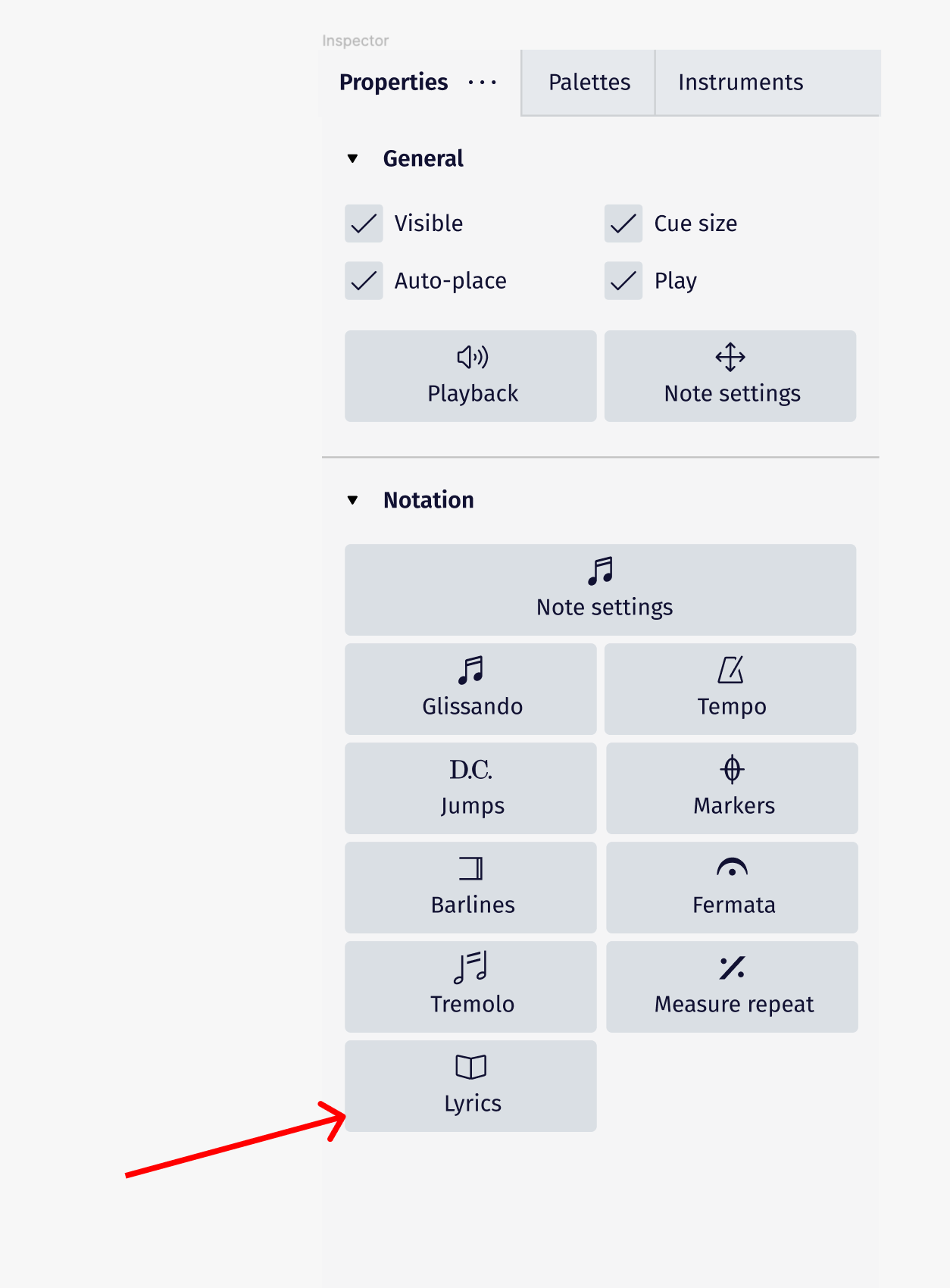Select the Tempo metronome icon

click(730, 670)
